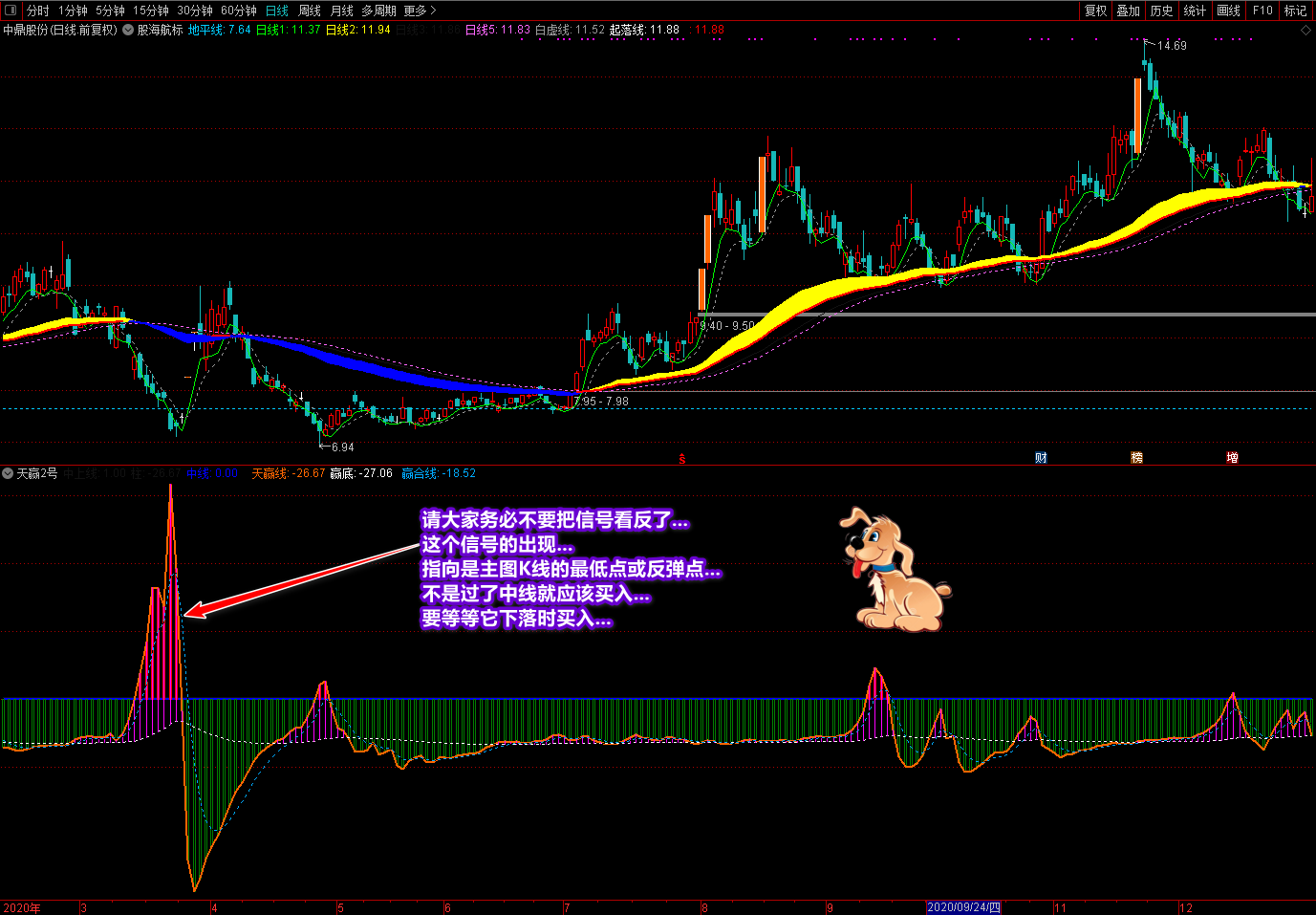Image resolution: width=1316 pixels, height=915 pixels.
Task: Expand 更多 period options
Action: (x=420, y=11)
